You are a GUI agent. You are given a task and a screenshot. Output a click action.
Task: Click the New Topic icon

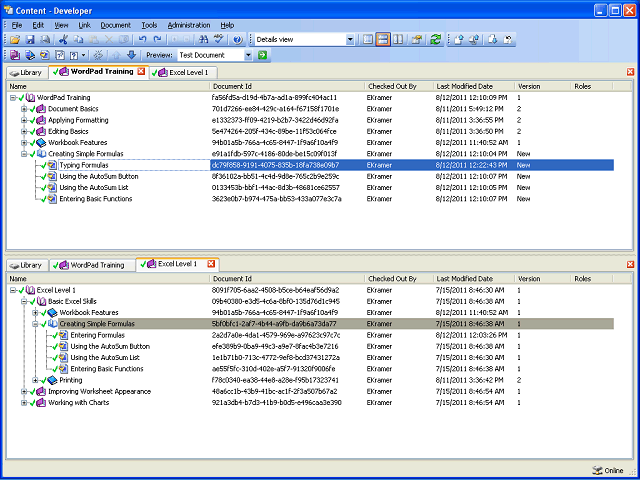pyautogui.click(x=44, y=55)
